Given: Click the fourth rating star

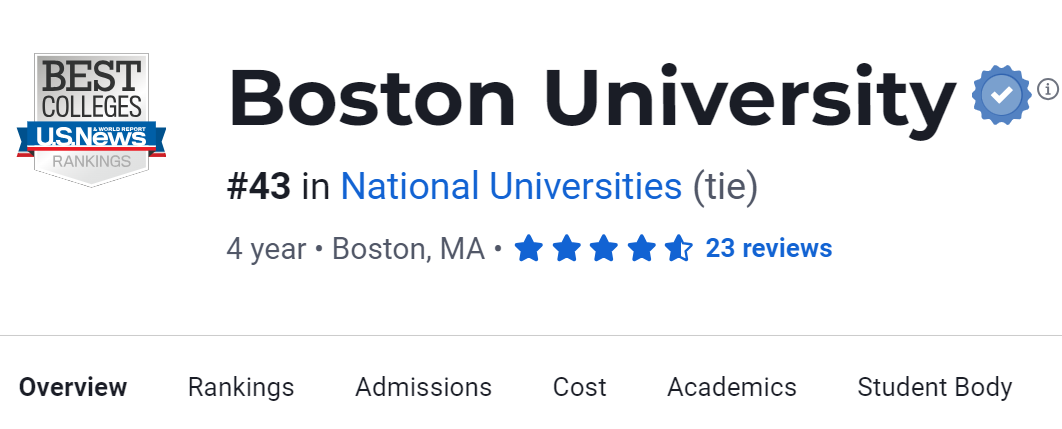Looking at the screenshot, I should (642, 248).
